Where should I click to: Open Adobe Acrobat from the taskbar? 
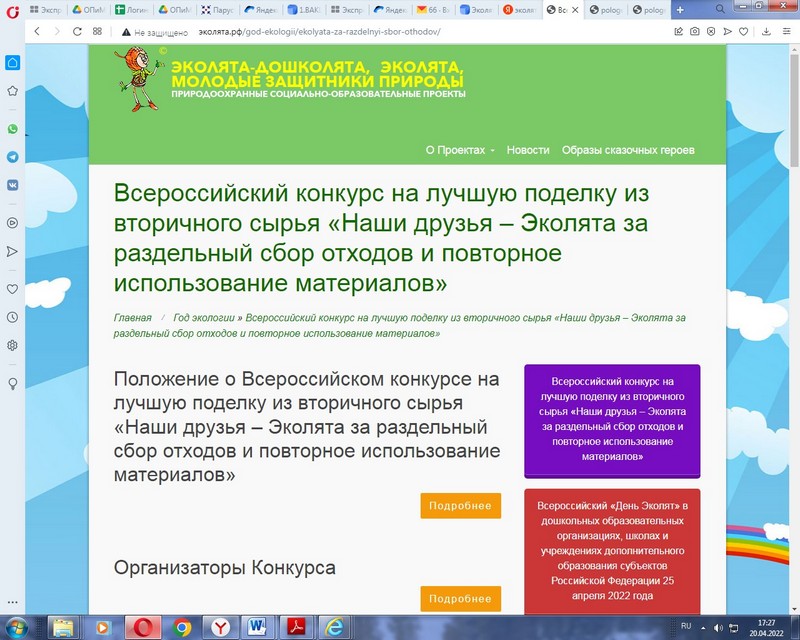[x=297, y=627]
